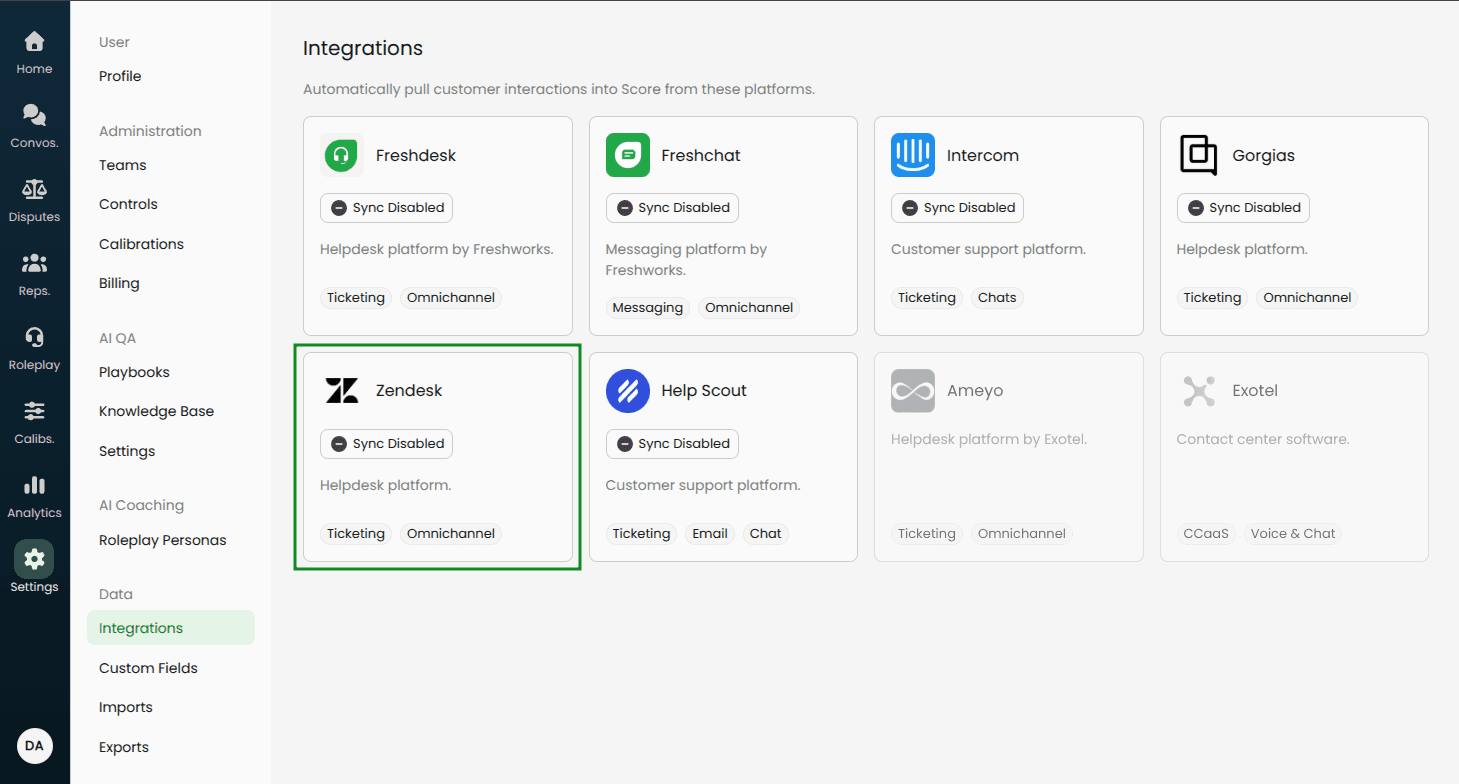Click the Freshdesk card title

416,155
